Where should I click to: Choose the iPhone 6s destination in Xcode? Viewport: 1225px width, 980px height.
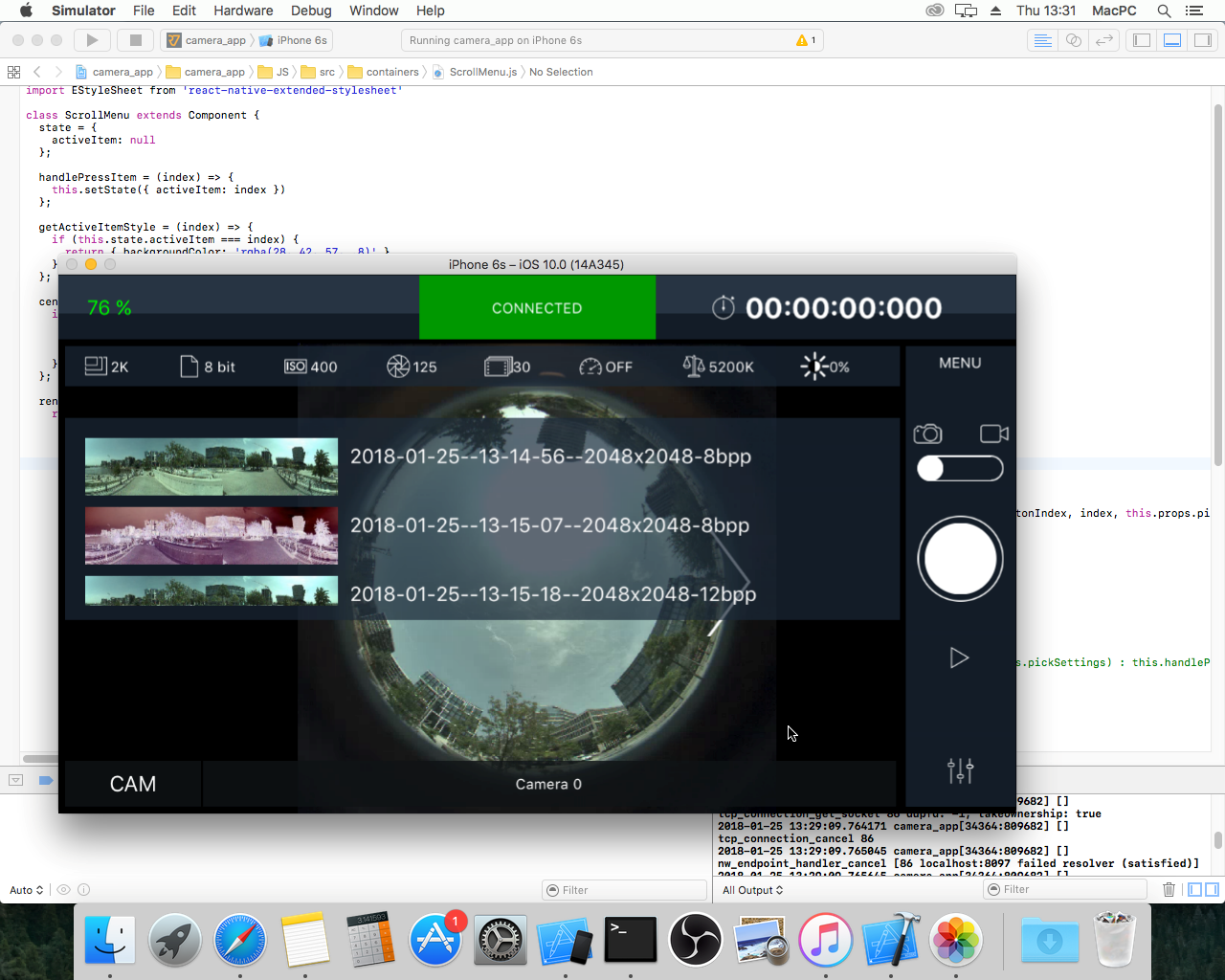pyautogui.click(x=294, y=40)
